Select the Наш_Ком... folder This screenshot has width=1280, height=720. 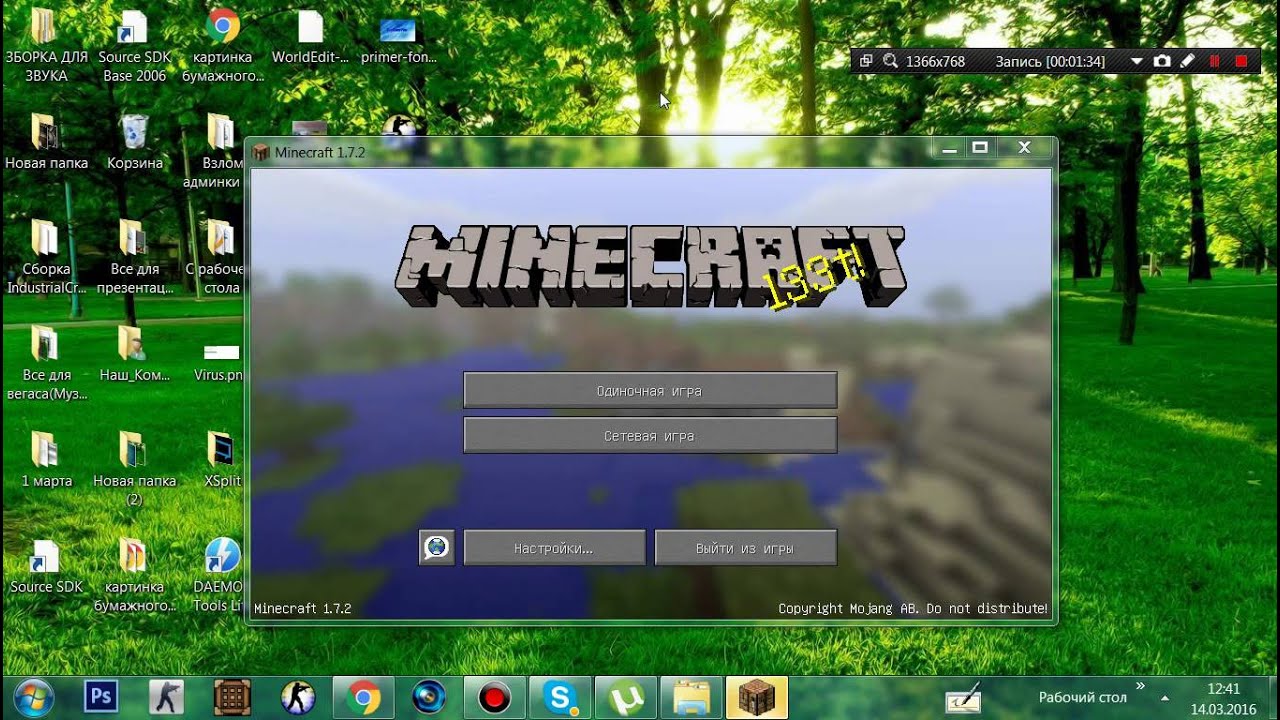tap(134, 356)
